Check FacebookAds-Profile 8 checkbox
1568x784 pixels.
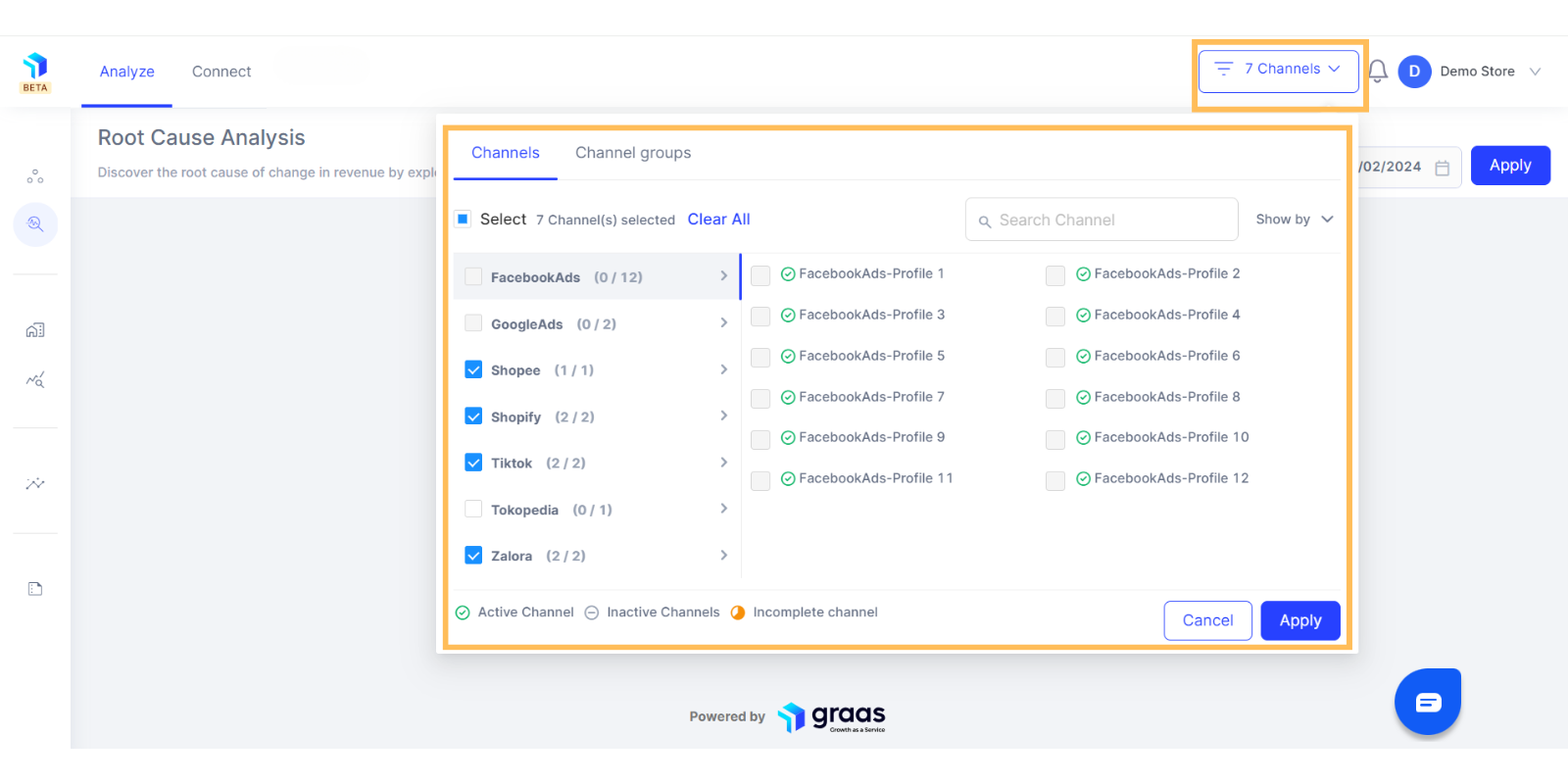[1055, 399]
